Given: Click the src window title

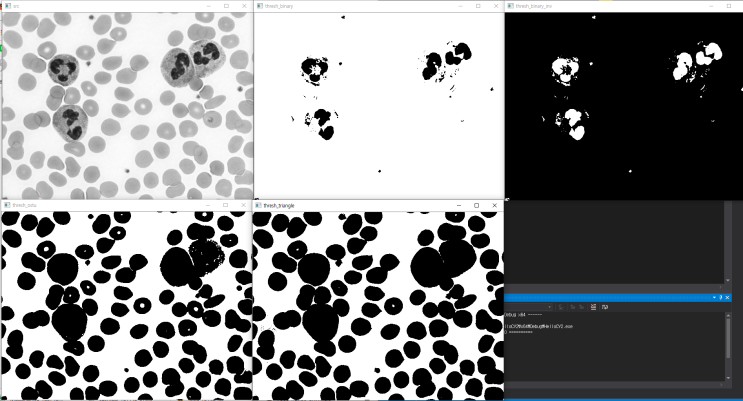Looking at the screenshot, I should 17,6.
